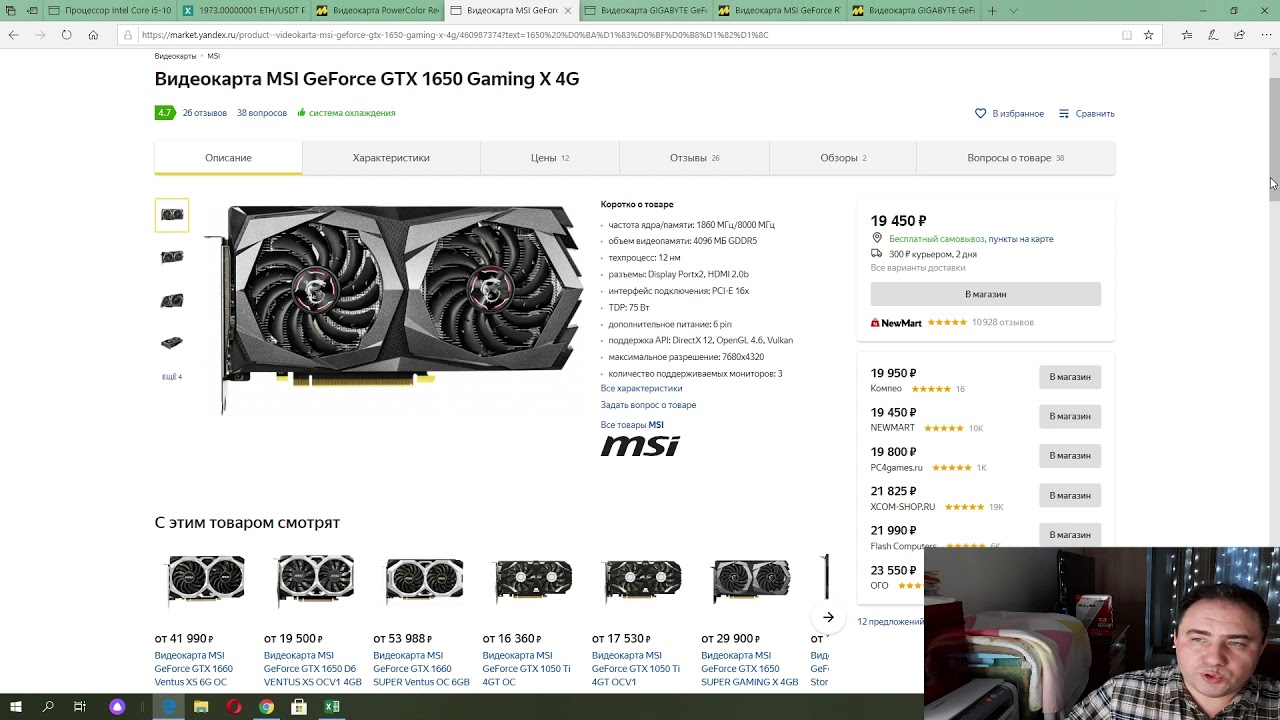Viewport: 1280px width, 720px height.
Task: Click page vertical scrollbar thumb
Action: click(x=1274, y=139)
